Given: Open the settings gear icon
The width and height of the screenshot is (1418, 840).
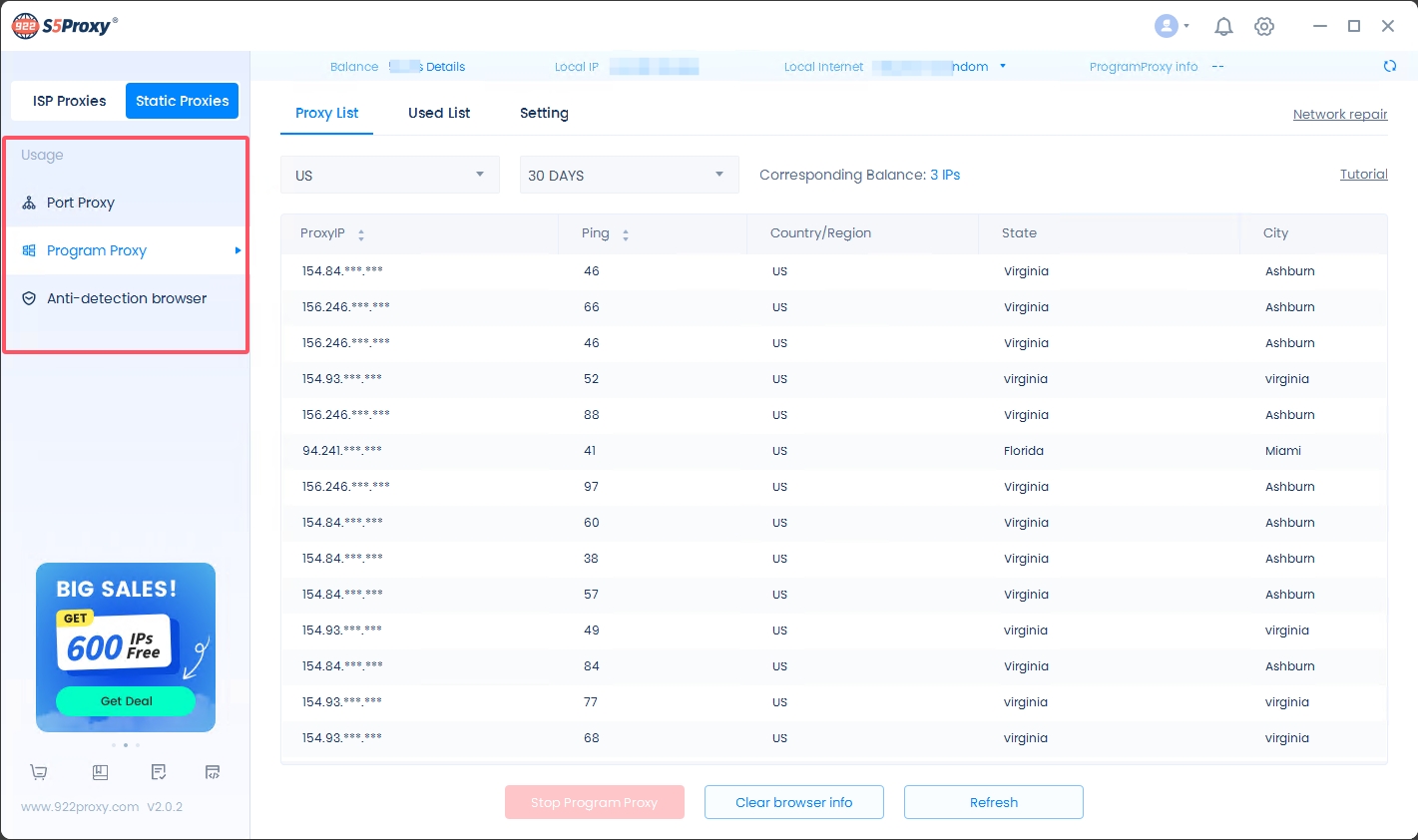Looking at the screenshot, I should pos(1264,27).
